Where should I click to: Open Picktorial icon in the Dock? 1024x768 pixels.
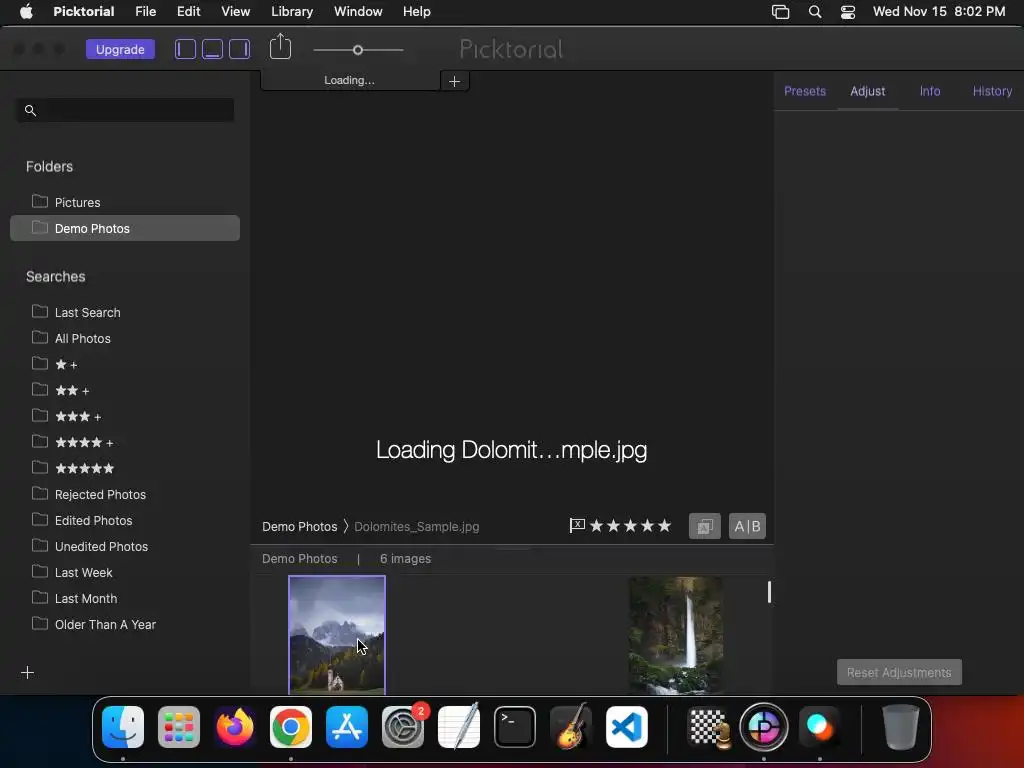click(x=763, y=727)
